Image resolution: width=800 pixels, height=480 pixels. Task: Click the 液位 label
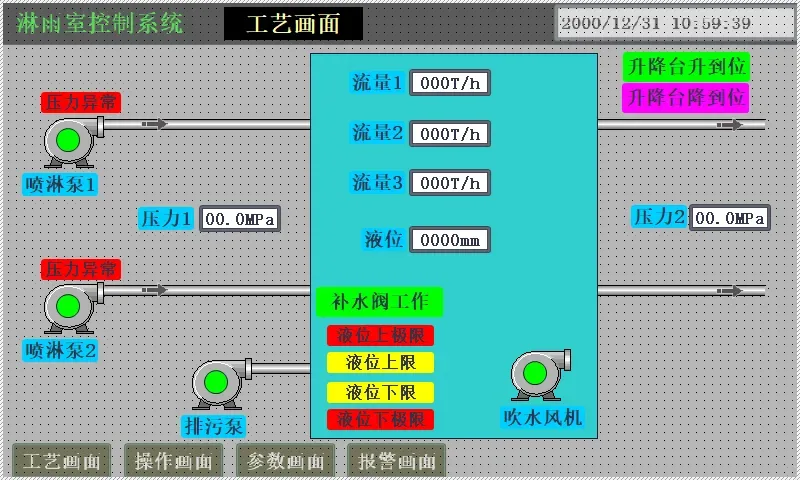click(x=384, y=239)
